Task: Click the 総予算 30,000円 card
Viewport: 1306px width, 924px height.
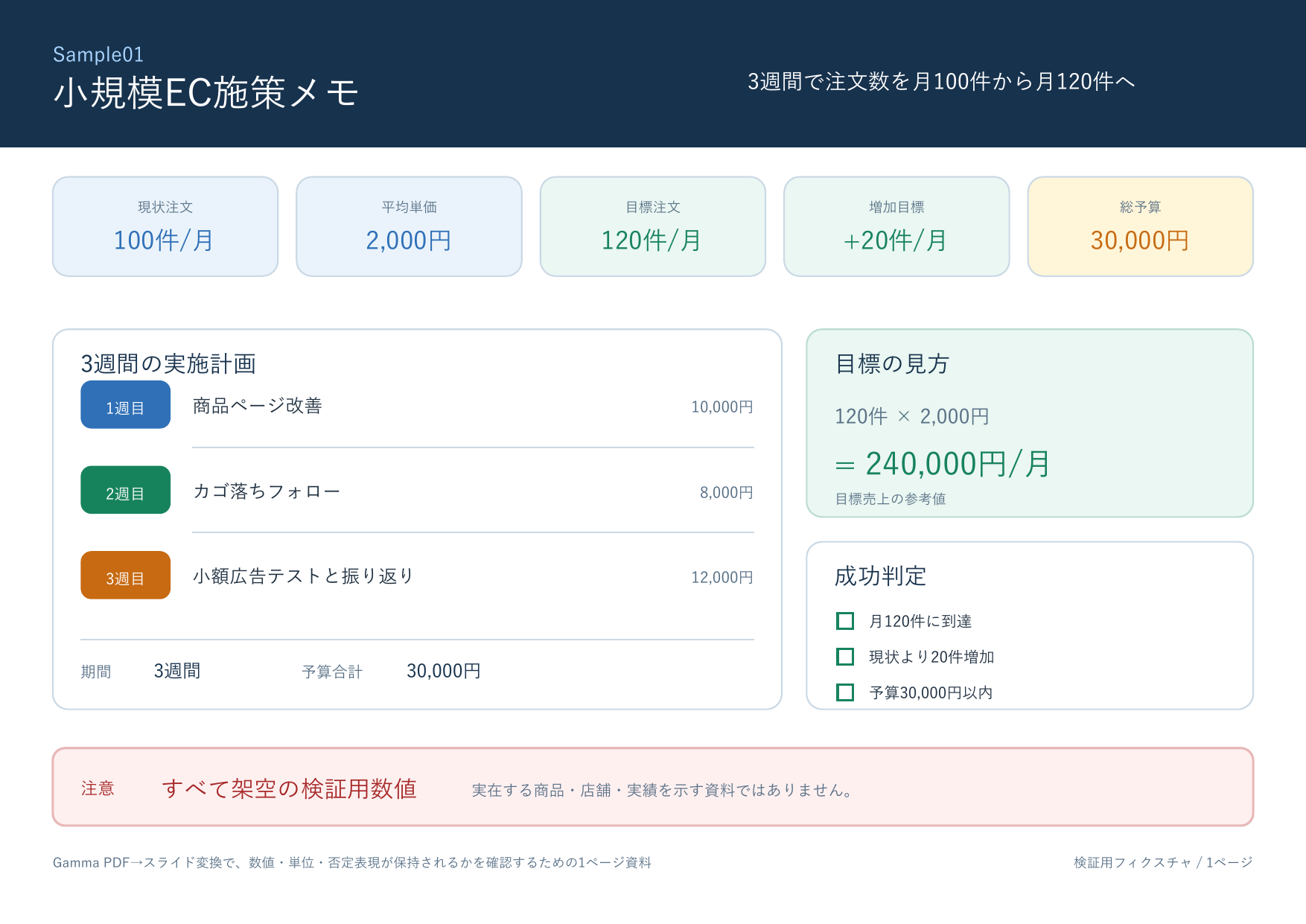Action: click(x=1141, y=226)
